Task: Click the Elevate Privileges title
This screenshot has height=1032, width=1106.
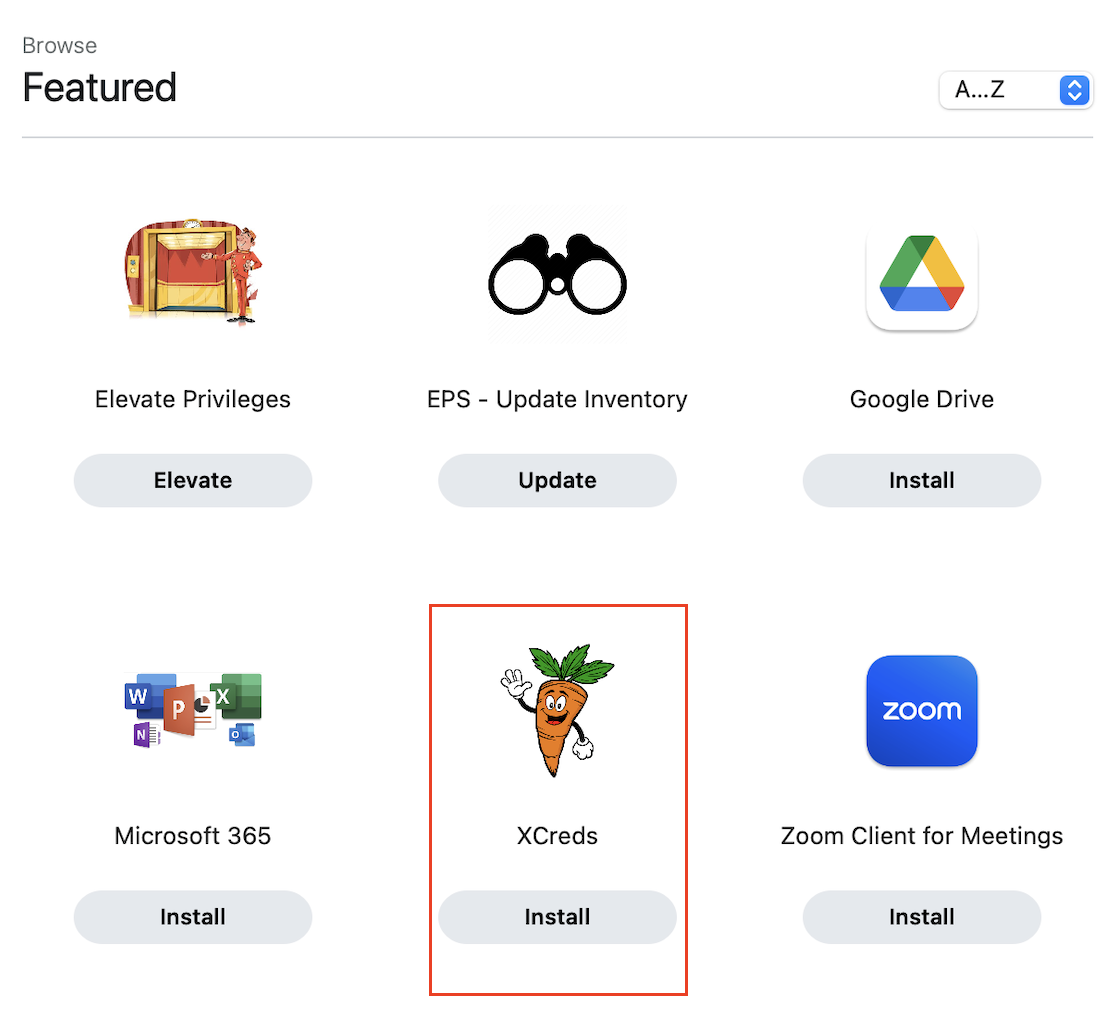Action: point(193,399)
